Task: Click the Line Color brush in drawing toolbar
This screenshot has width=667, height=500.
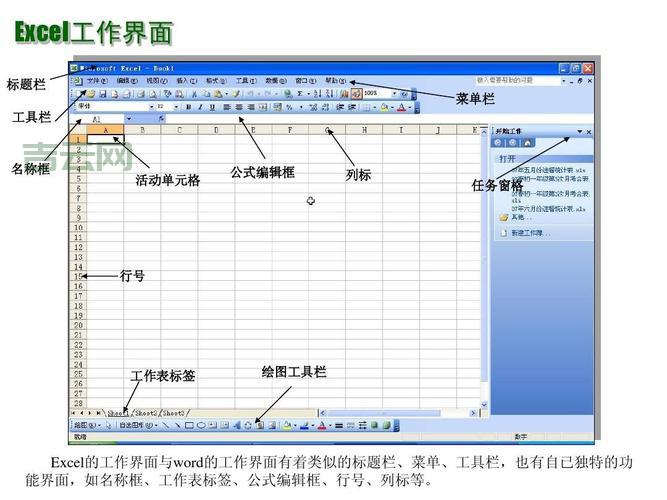Action: coord(305,425)
